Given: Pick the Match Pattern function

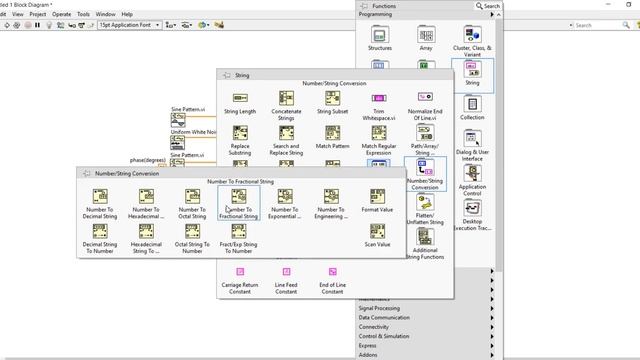Looking at the screenshot, I should tap(333, 137).
